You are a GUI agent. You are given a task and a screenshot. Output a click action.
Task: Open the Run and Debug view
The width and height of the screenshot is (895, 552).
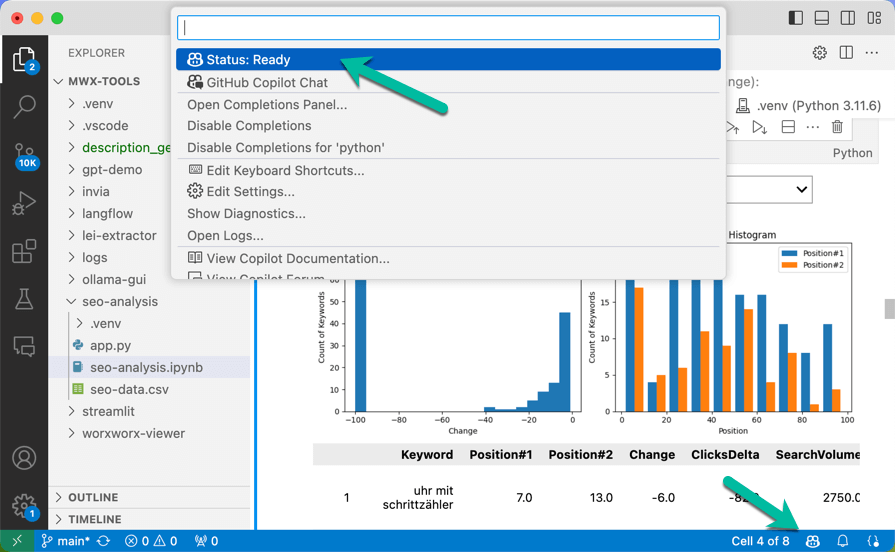click(24, 203)
